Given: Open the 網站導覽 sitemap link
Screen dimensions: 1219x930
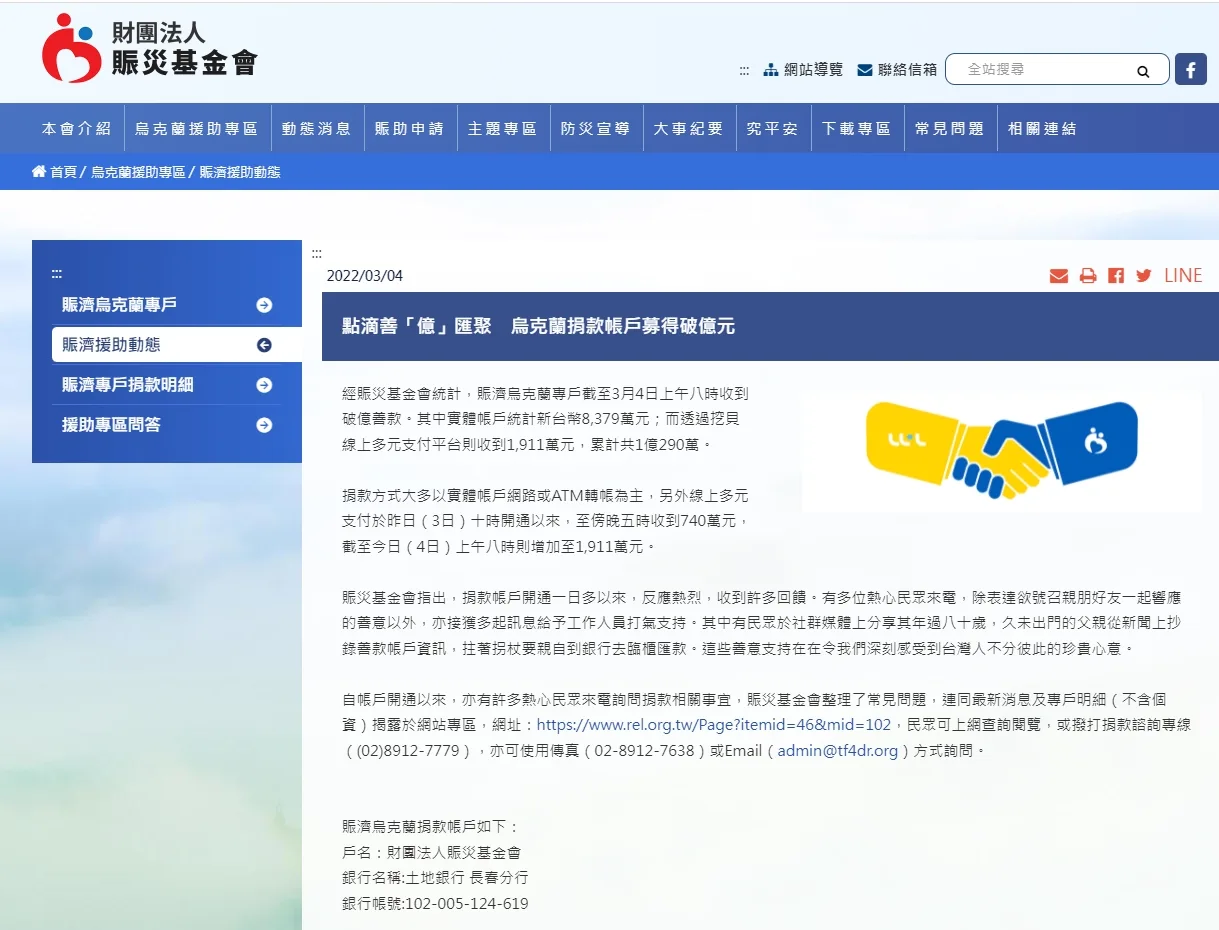Looking at the screenshot, I should coord(803,70).
